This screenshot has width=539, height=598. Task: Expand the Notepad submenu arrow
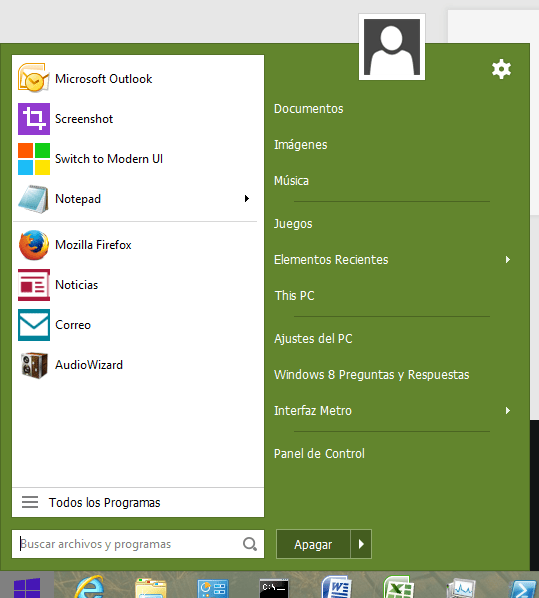coord(247,198)
